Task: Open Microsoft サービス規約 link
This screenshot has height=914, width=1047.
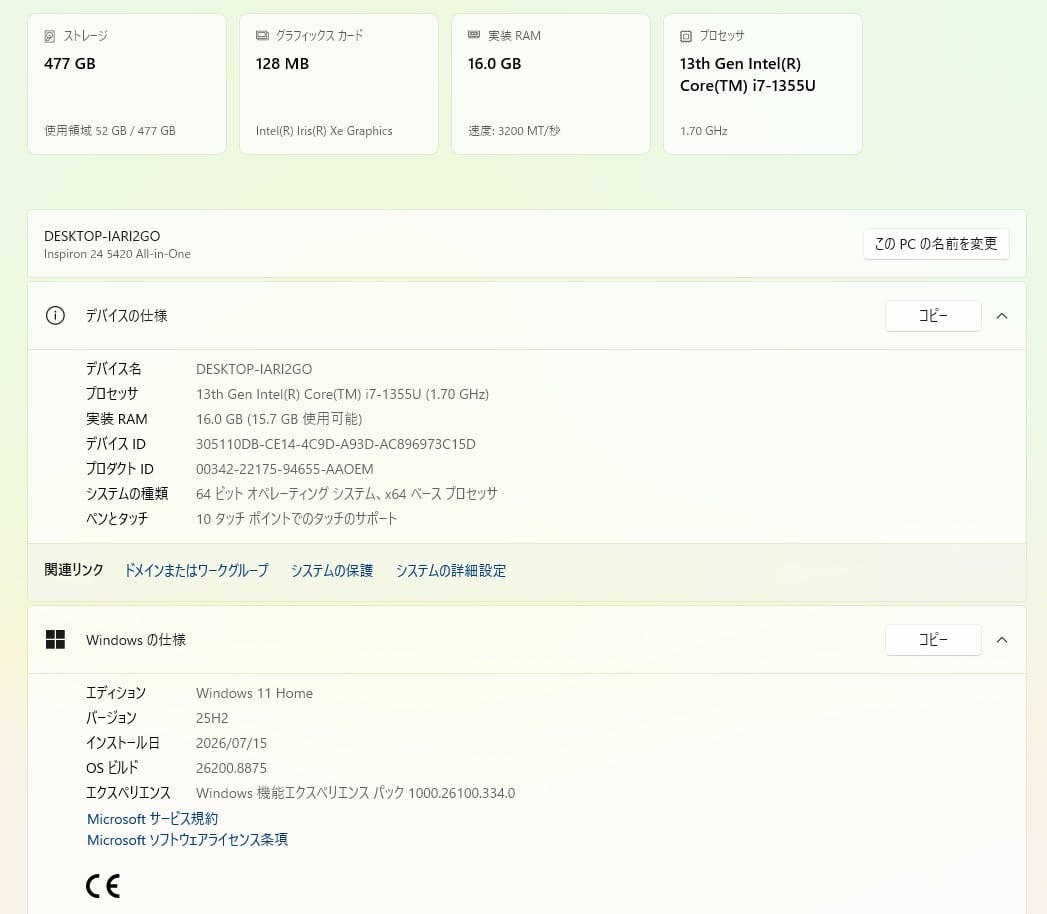Action: pyautogui.click(x=152, y=819)
